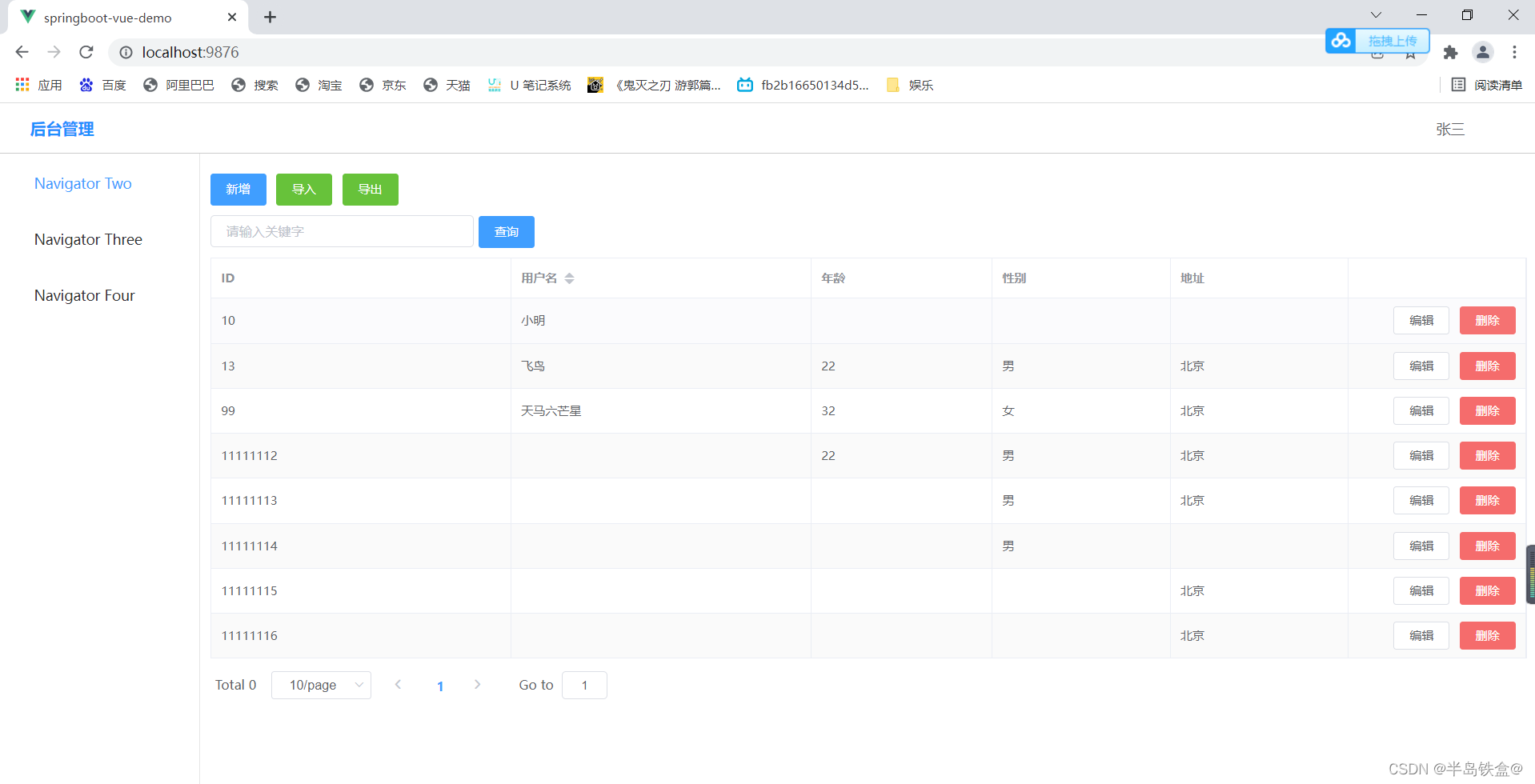Screen dimensions: 1535x784
Task: Edit the row with ID 11111114
Action: (x=1421, y=546)
